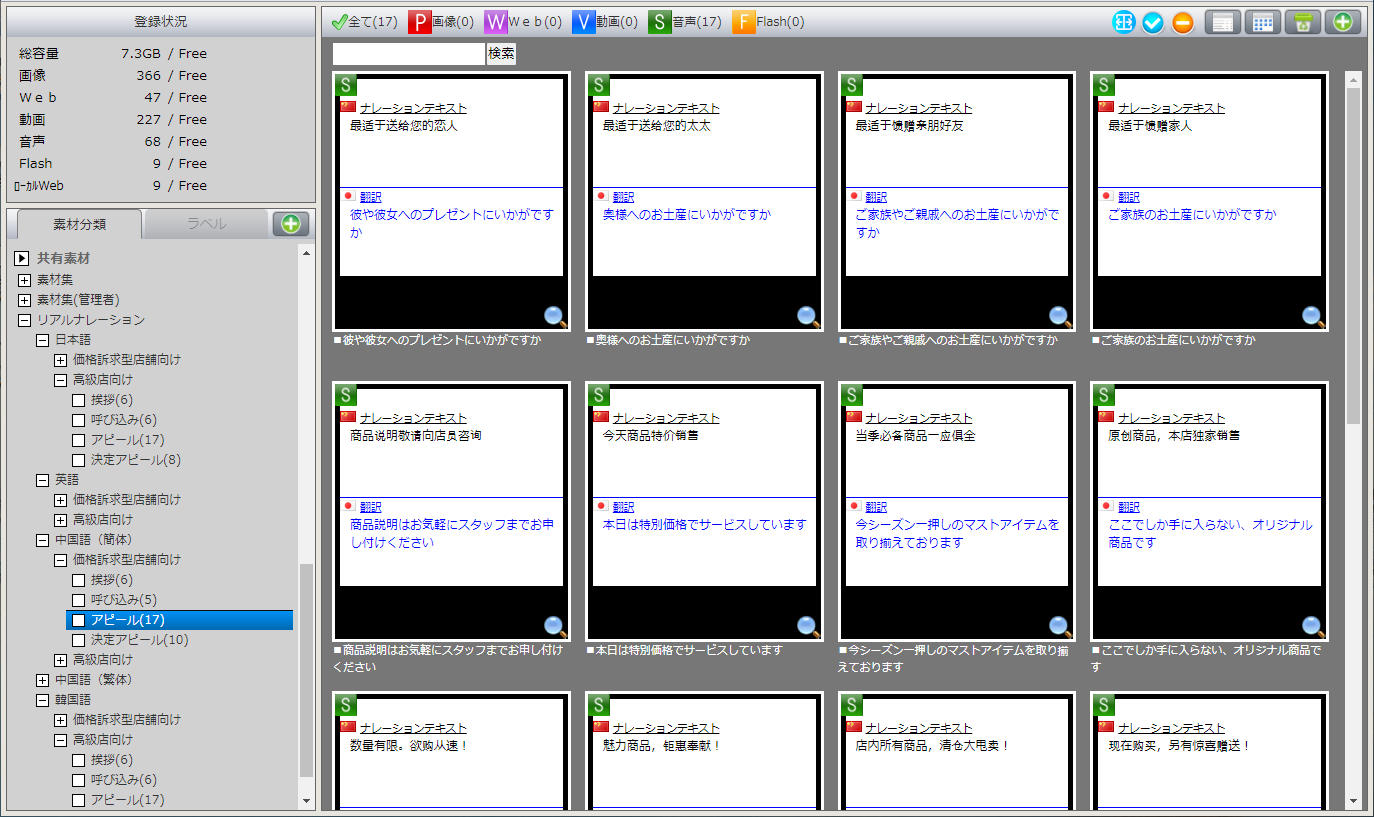Expand the 素材集 node
1374x817 pixels.
point(25,280)
